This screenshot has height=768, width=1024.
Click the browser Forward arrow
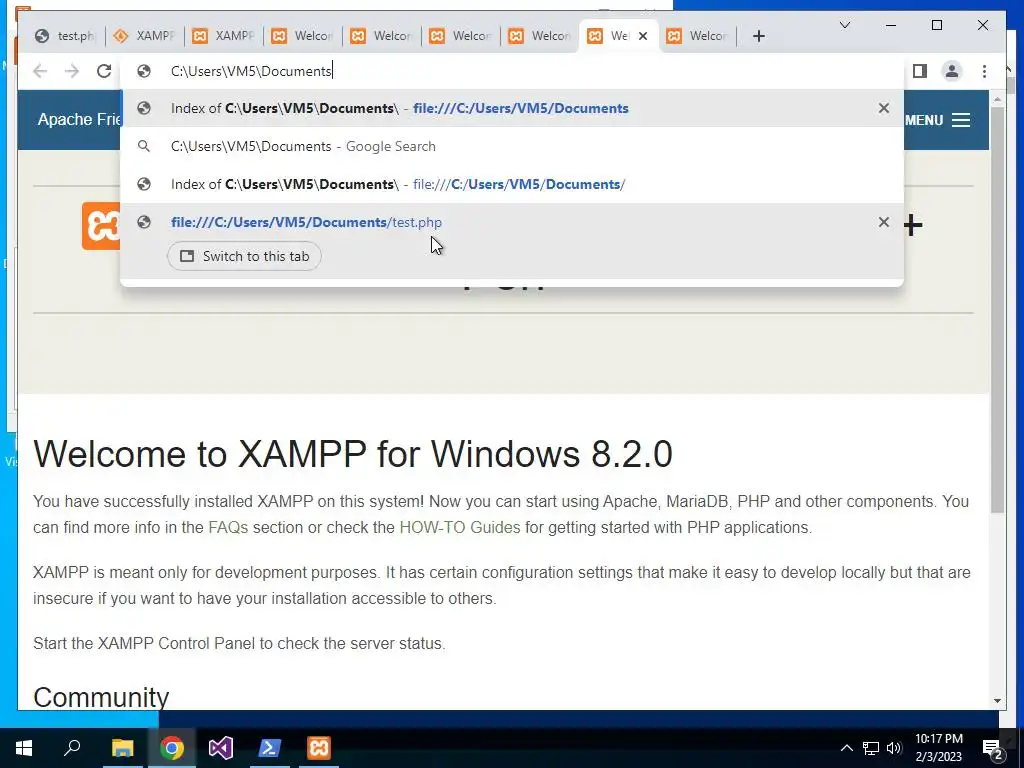point(72,71)
